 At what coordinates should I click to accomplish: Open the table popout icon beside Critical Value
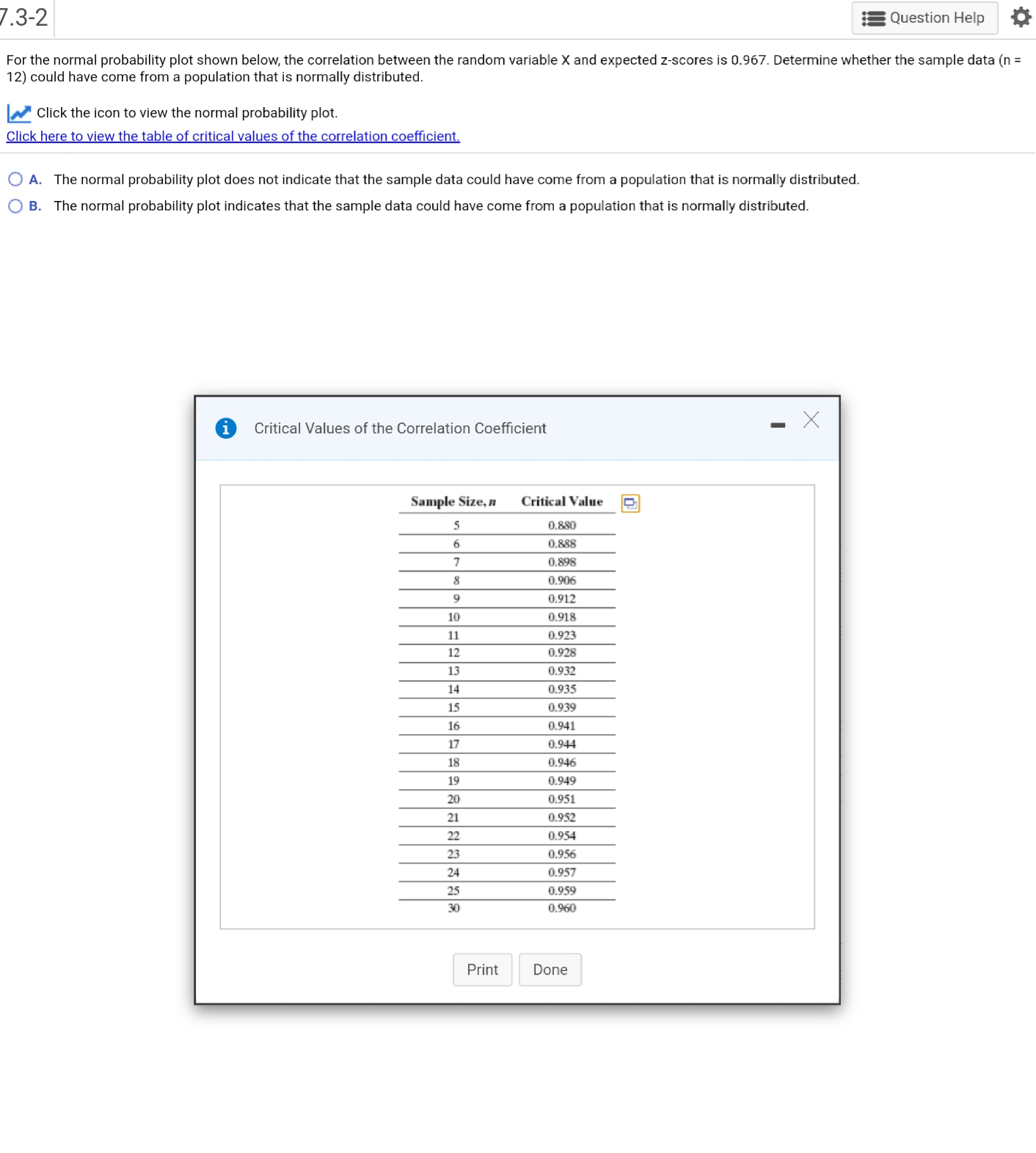(630, 503)
